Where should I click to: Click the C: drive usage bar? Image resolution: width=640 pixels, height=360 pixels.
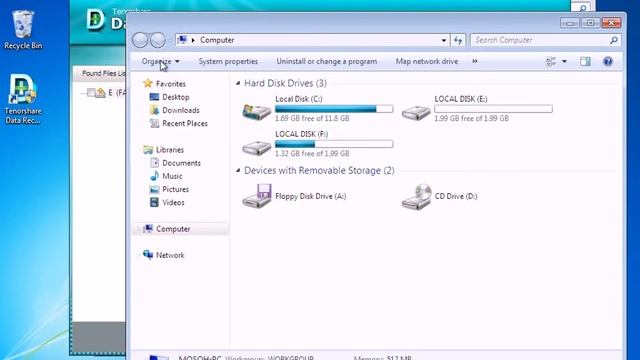pyautogui.click(x=334, y=109)
